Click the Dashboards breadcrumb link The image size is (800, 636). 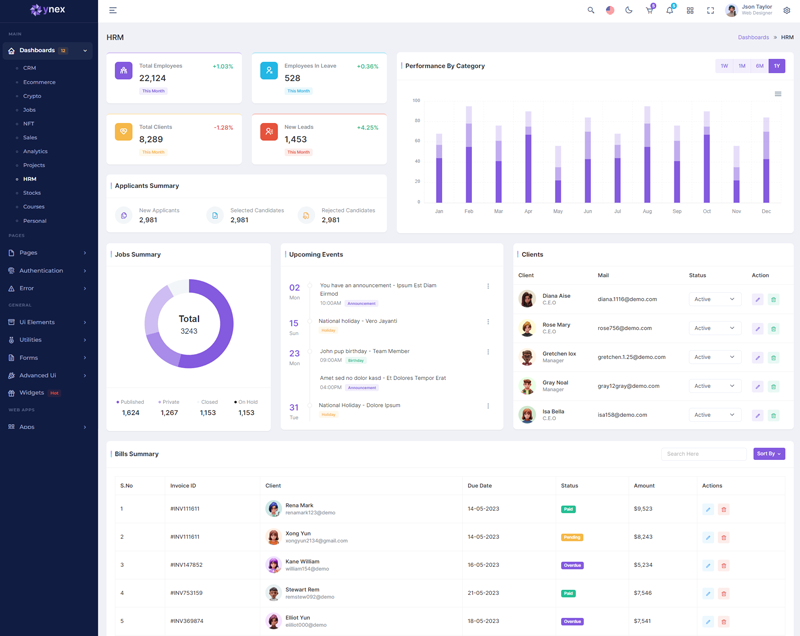(753, 37)
